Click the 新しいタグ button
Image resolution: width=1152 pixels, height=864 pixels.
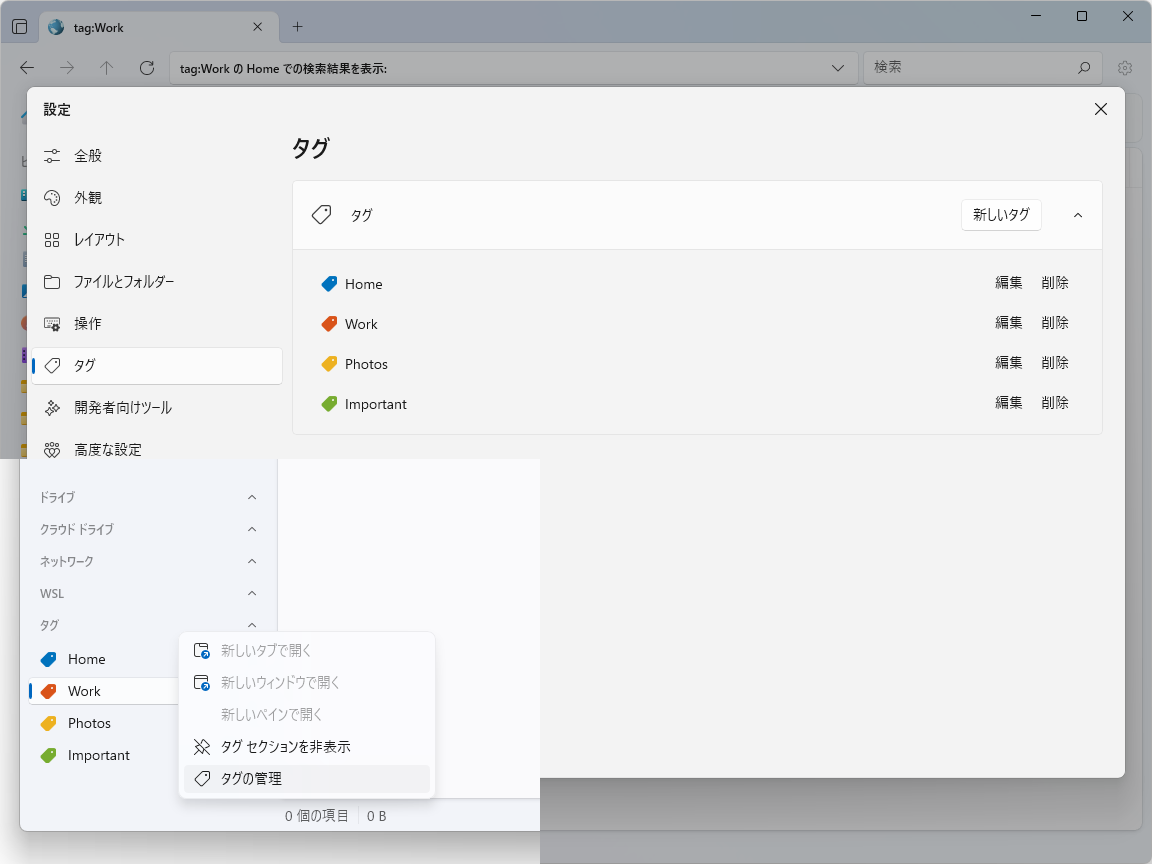click(1000, 214)
